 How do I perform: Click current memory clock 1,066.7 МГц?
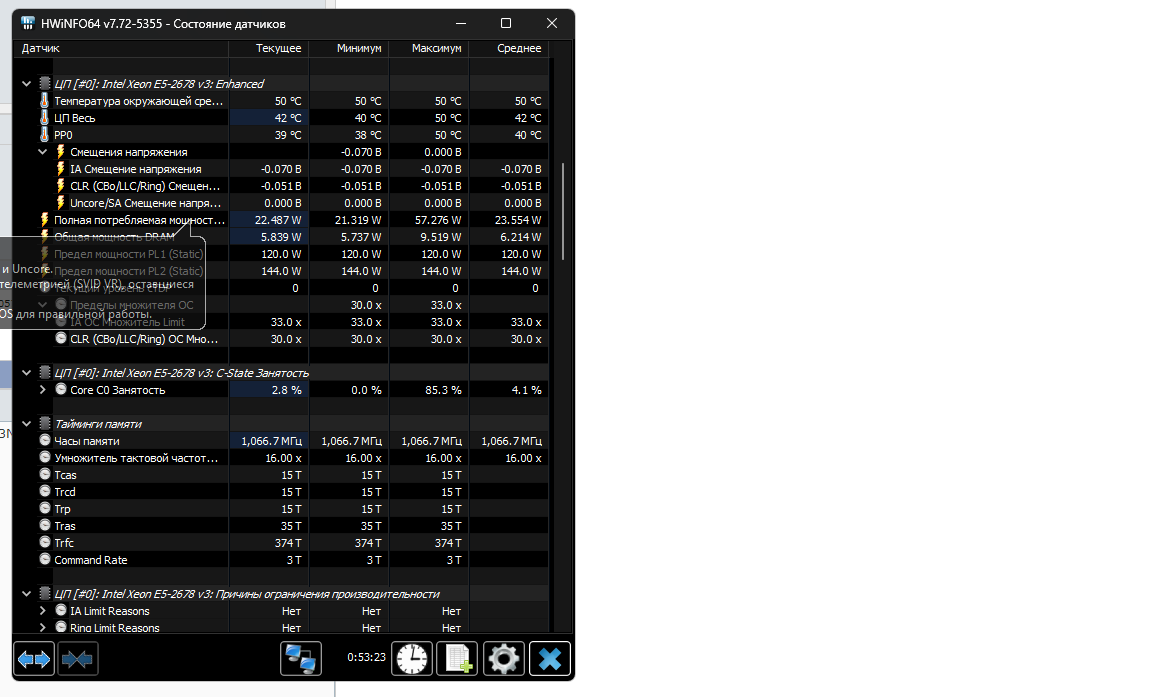pyautogui.click(x=271, y=441)
